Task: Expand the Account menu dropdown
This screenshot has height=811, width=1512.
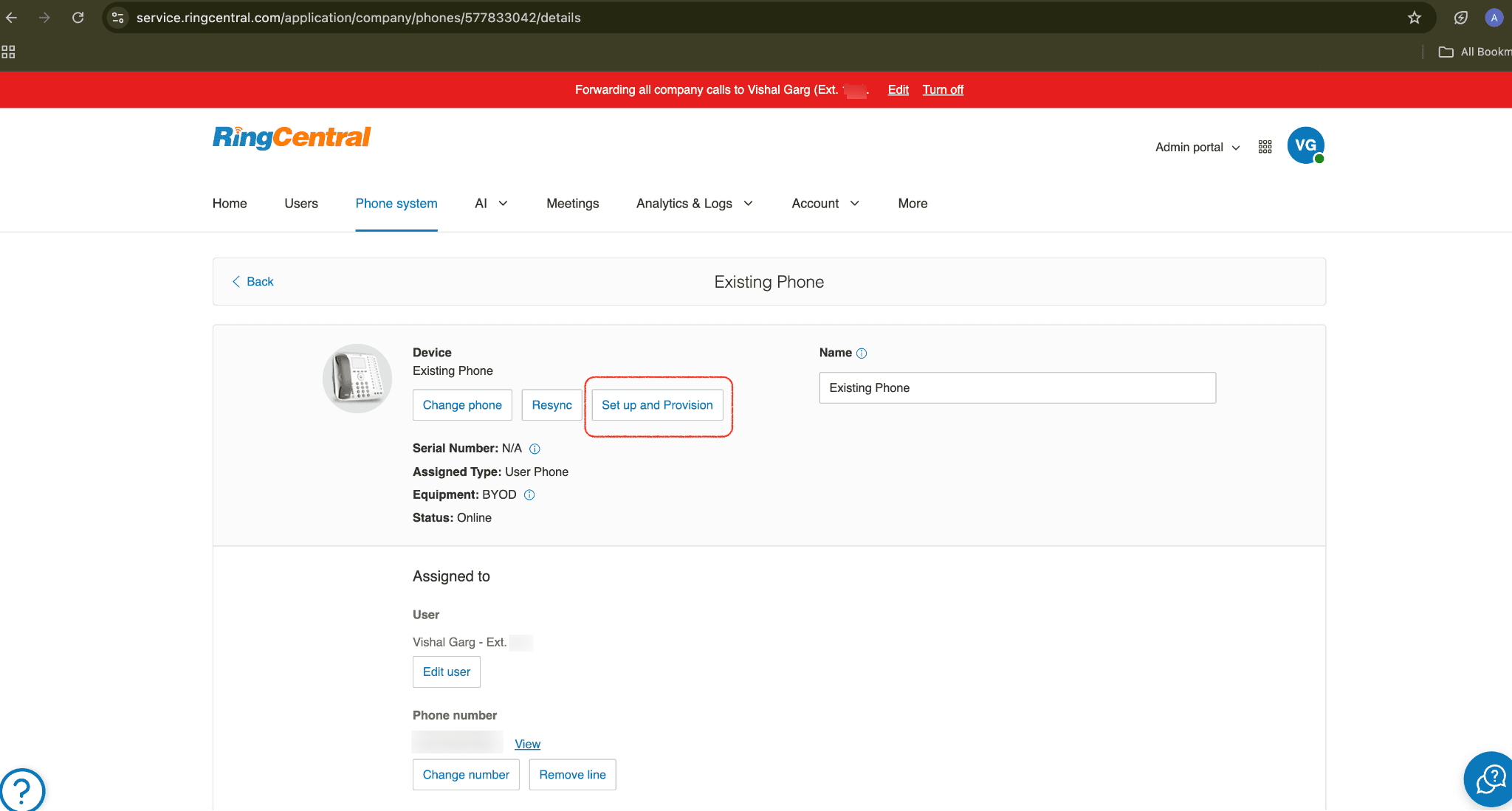Action: click(x=825, y=204)
